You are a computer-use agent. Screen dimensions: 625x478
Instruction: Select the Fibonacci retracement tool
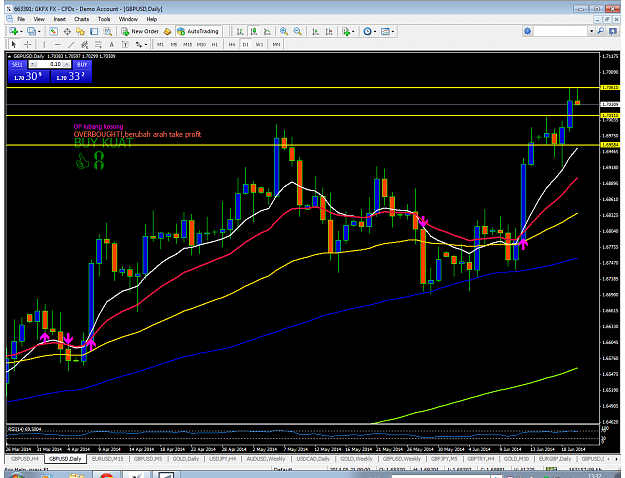point(98,44)
